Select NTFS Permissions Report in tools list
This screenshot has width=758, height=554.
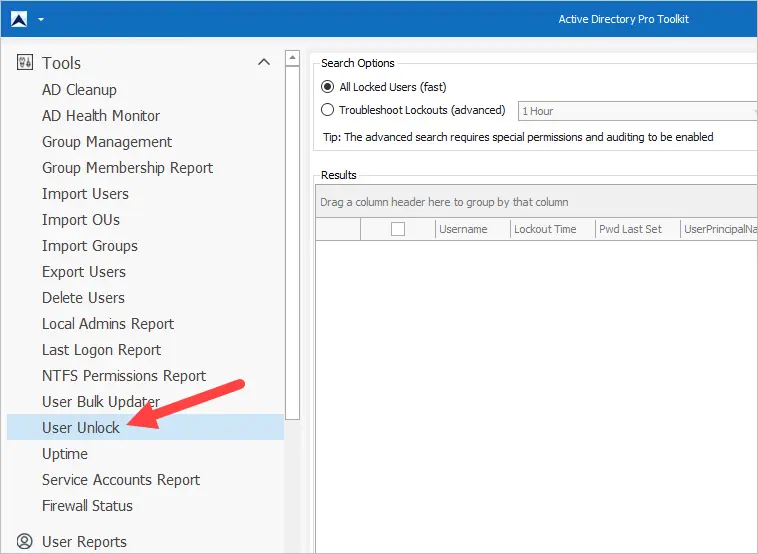[x=124, y=376]
